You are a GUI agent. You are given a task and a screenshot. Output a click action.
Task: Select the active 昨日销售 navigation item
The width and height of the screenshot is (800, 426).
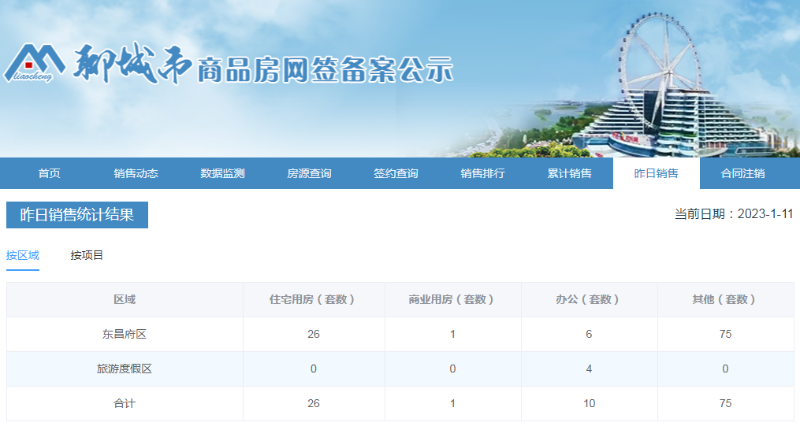click(656, 173)
